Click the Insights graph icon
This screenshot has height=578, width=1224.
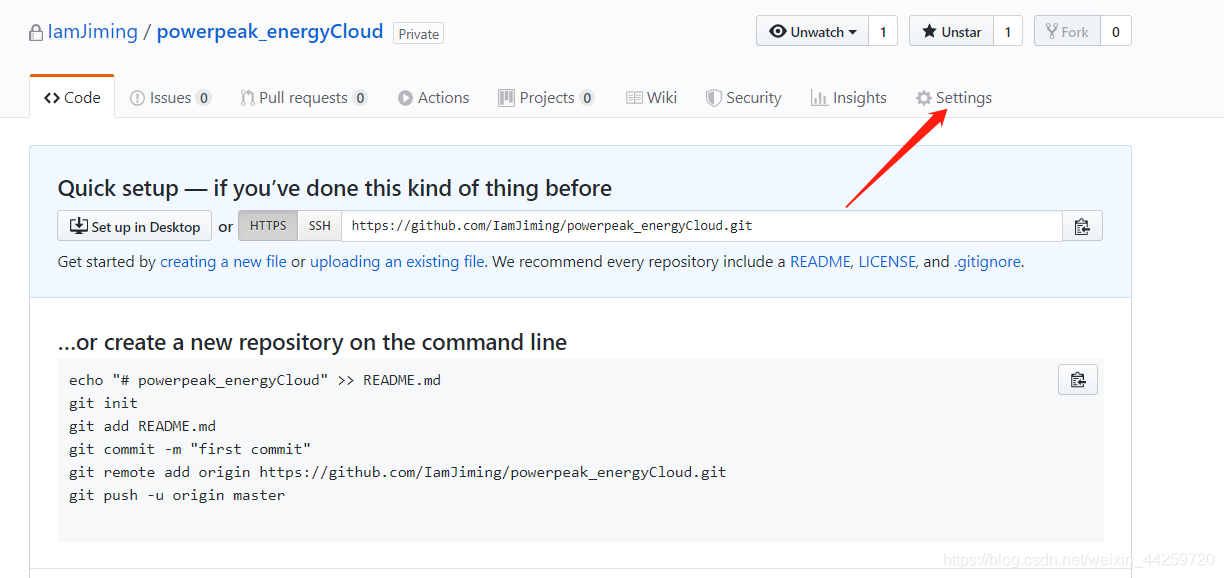click(819, 98)
